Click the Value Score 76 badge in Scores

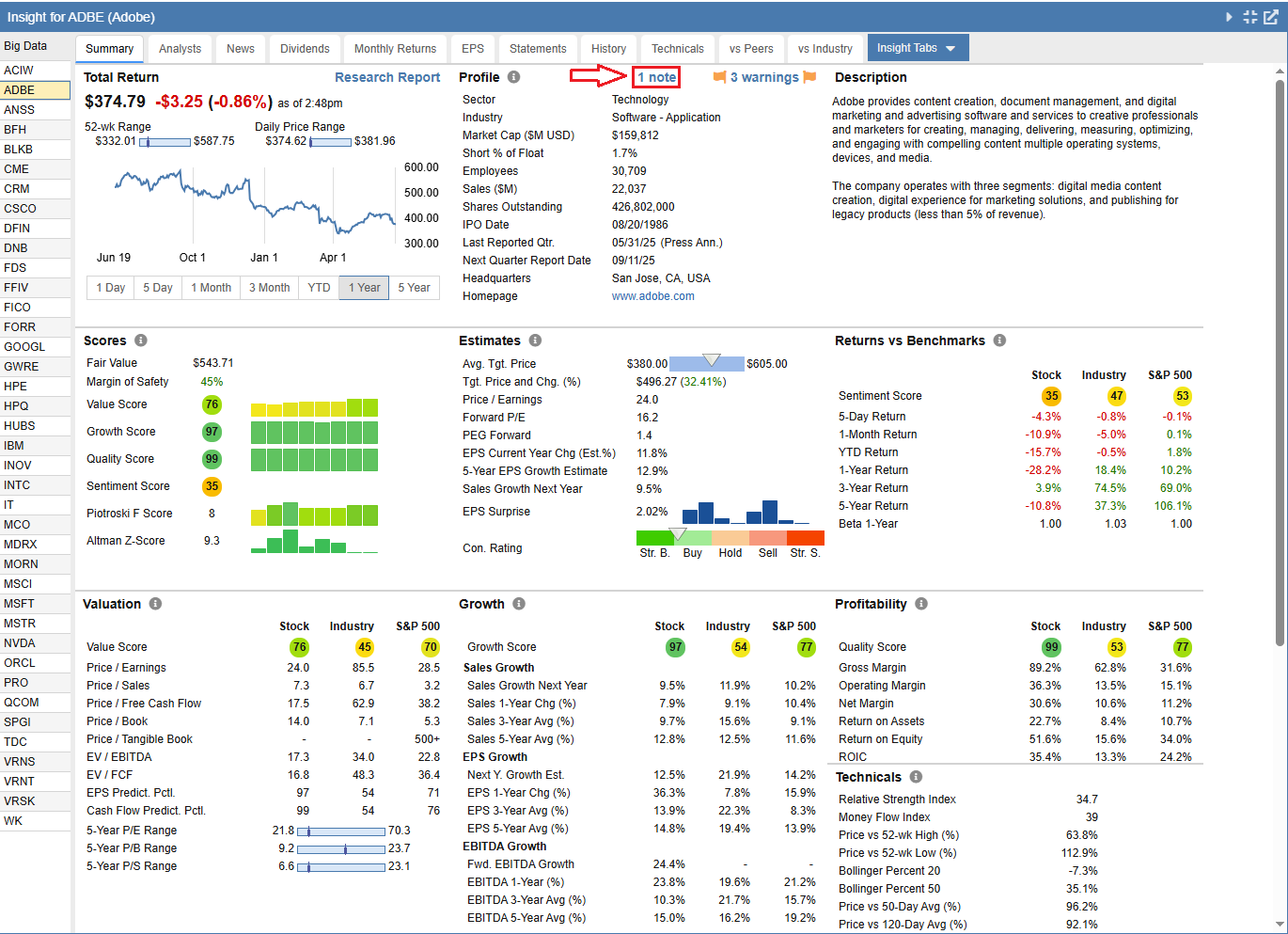click(212, 404)
